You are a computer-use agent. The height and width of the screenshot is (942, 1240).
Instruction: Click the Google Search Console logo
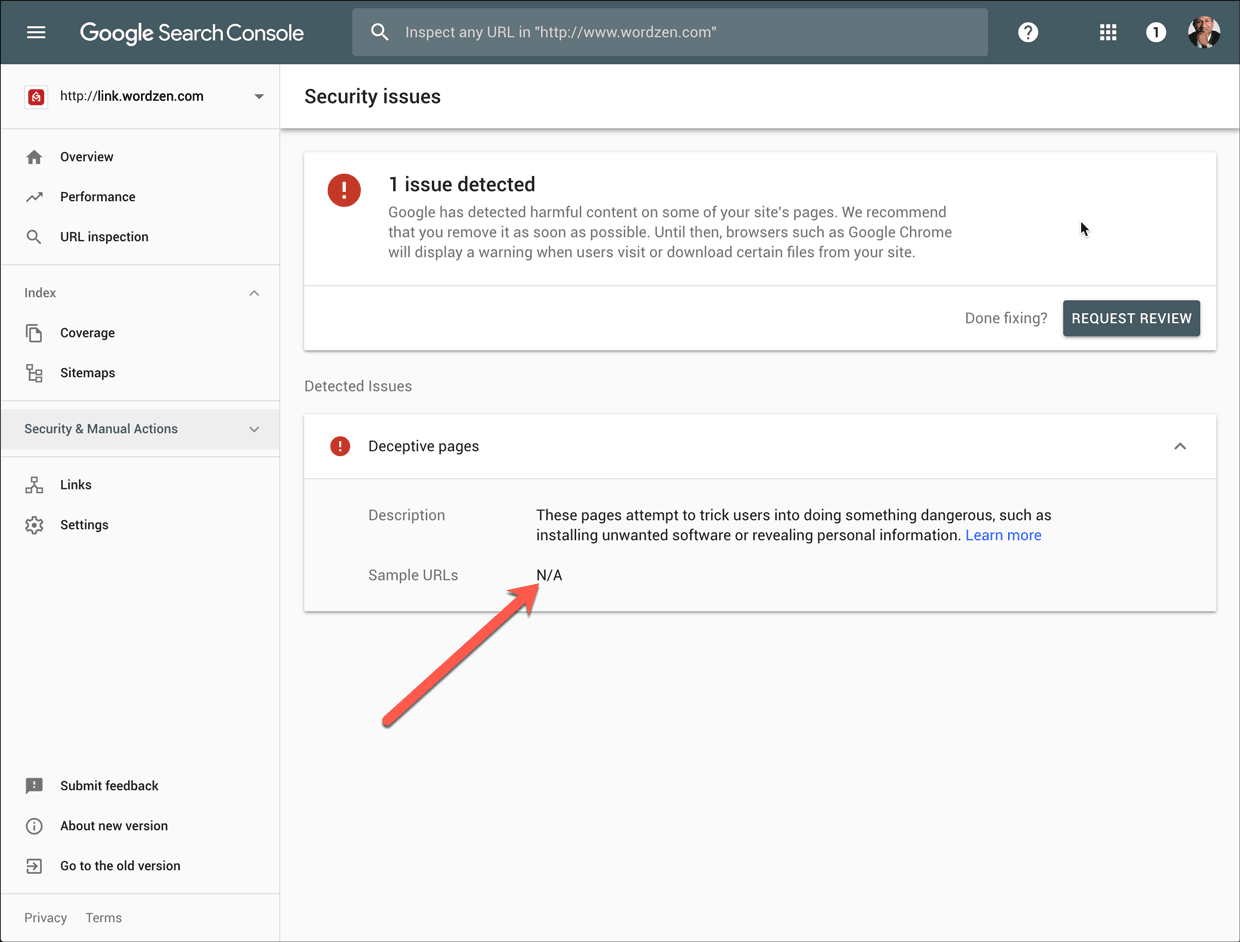click(x=192, y=32)
